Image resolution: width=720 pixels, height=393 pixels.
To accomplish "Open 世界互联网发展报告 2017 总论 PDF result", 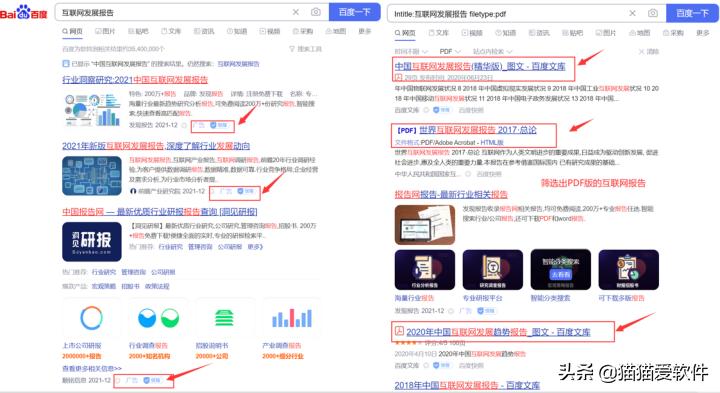I will pos(466,130).
